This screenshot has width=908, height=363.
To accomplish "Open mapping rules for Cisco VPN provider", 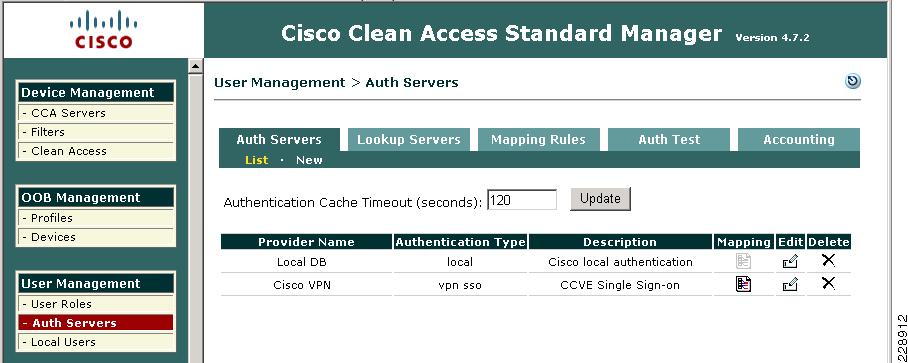I will (744, 284).
